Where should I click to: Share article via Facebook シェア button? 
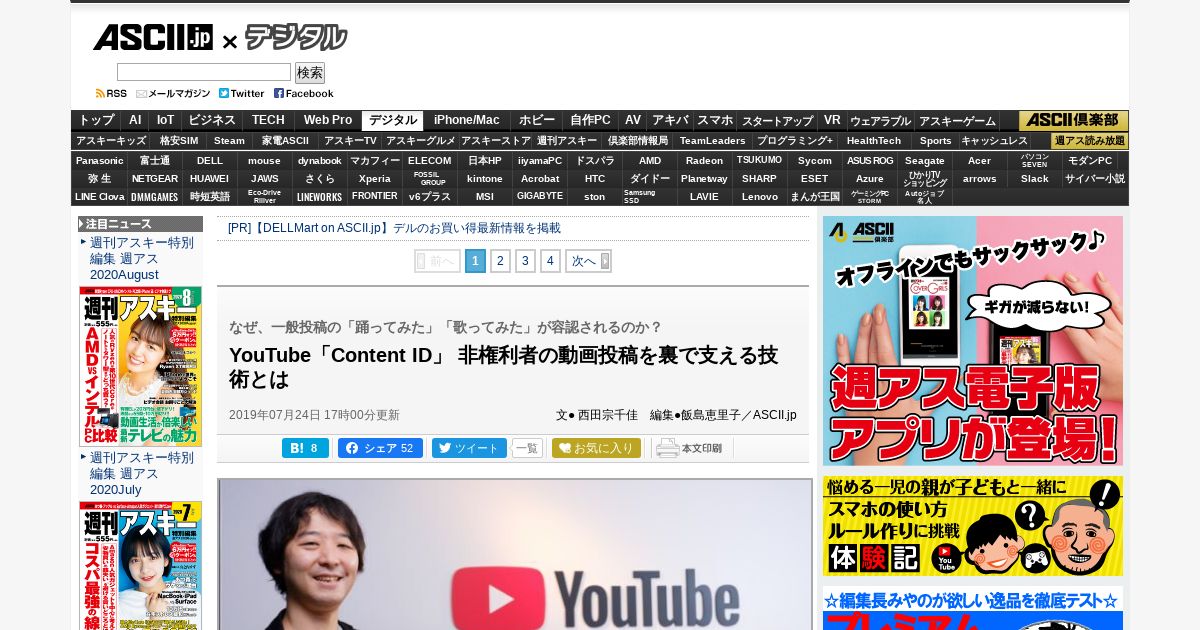pos(380,448)
